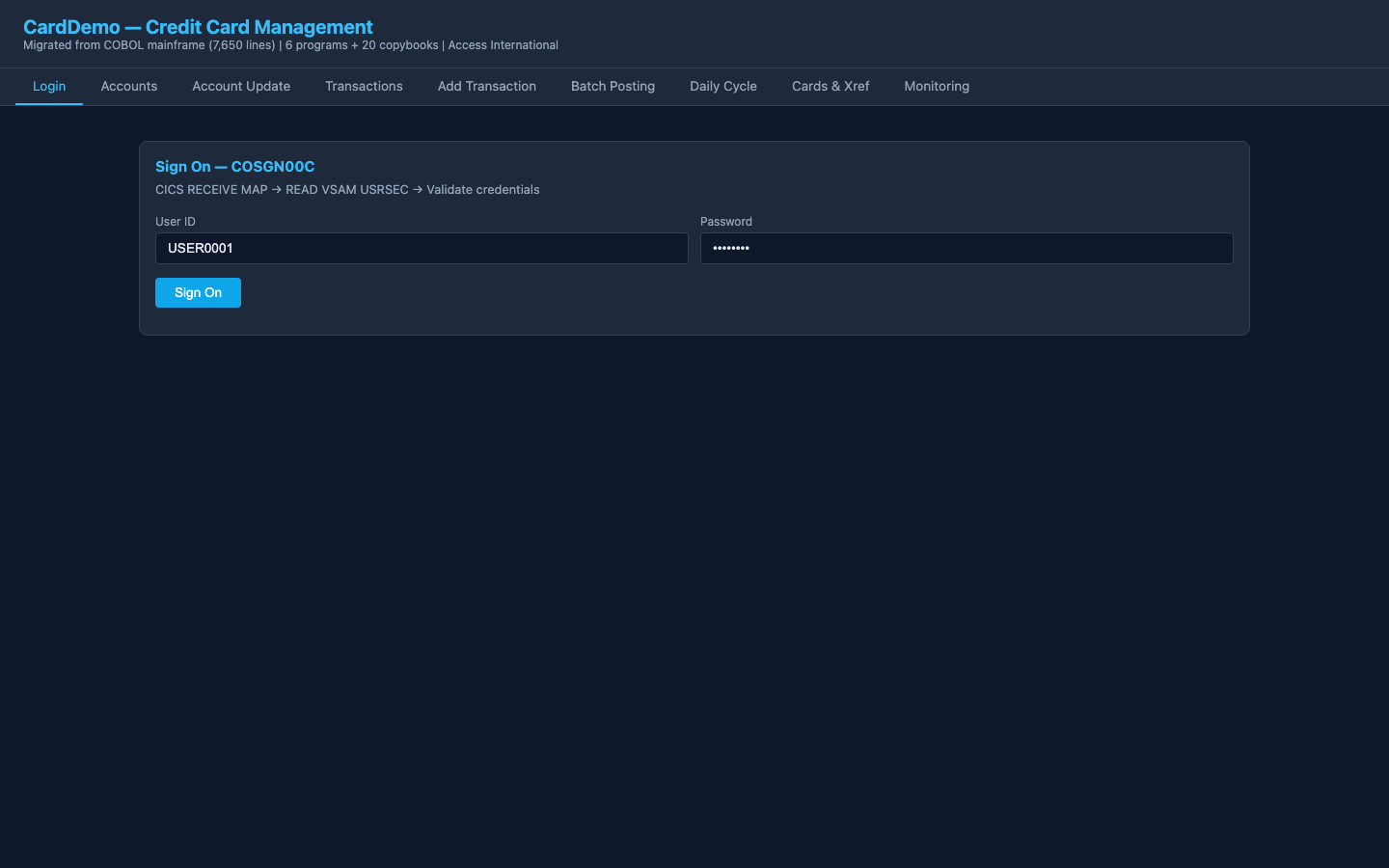The height and width of the screenshot is (868, 1389).
Task: Focus the Password input field
Action: point(966,248)
